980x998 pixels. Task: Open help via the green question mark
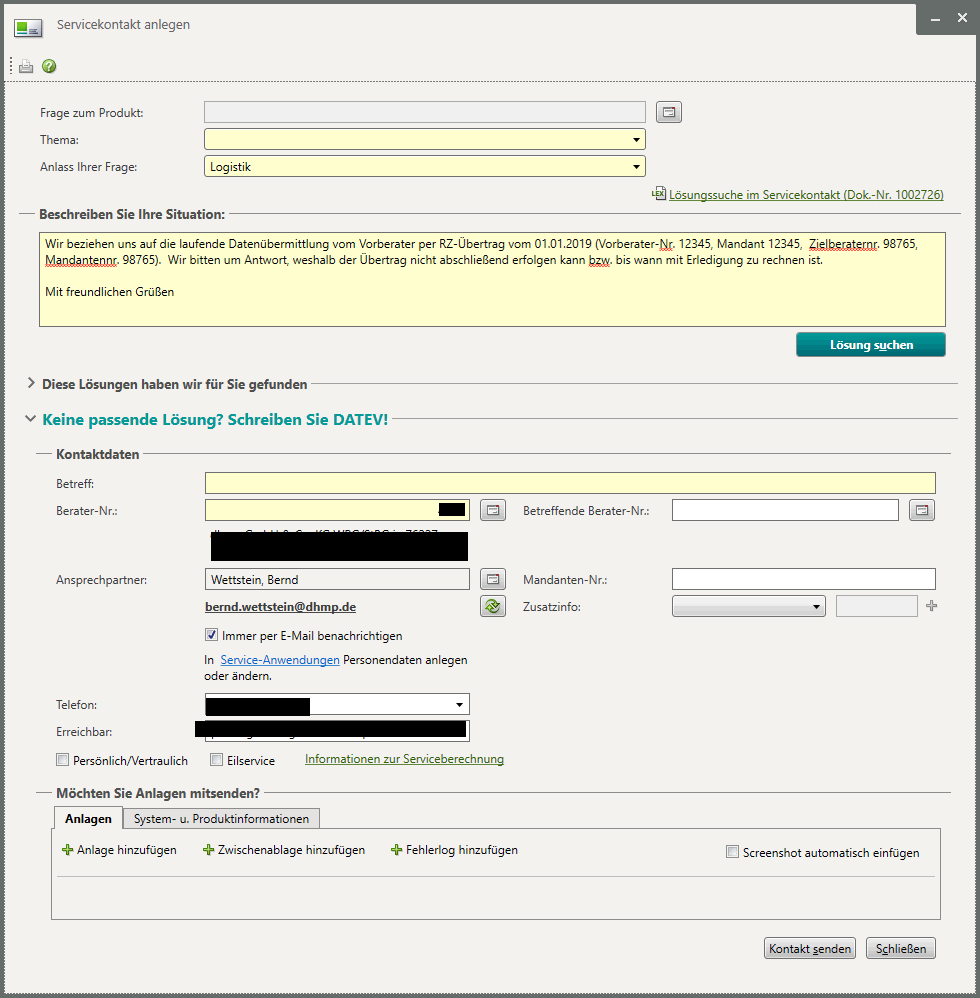tap(49, 66)
